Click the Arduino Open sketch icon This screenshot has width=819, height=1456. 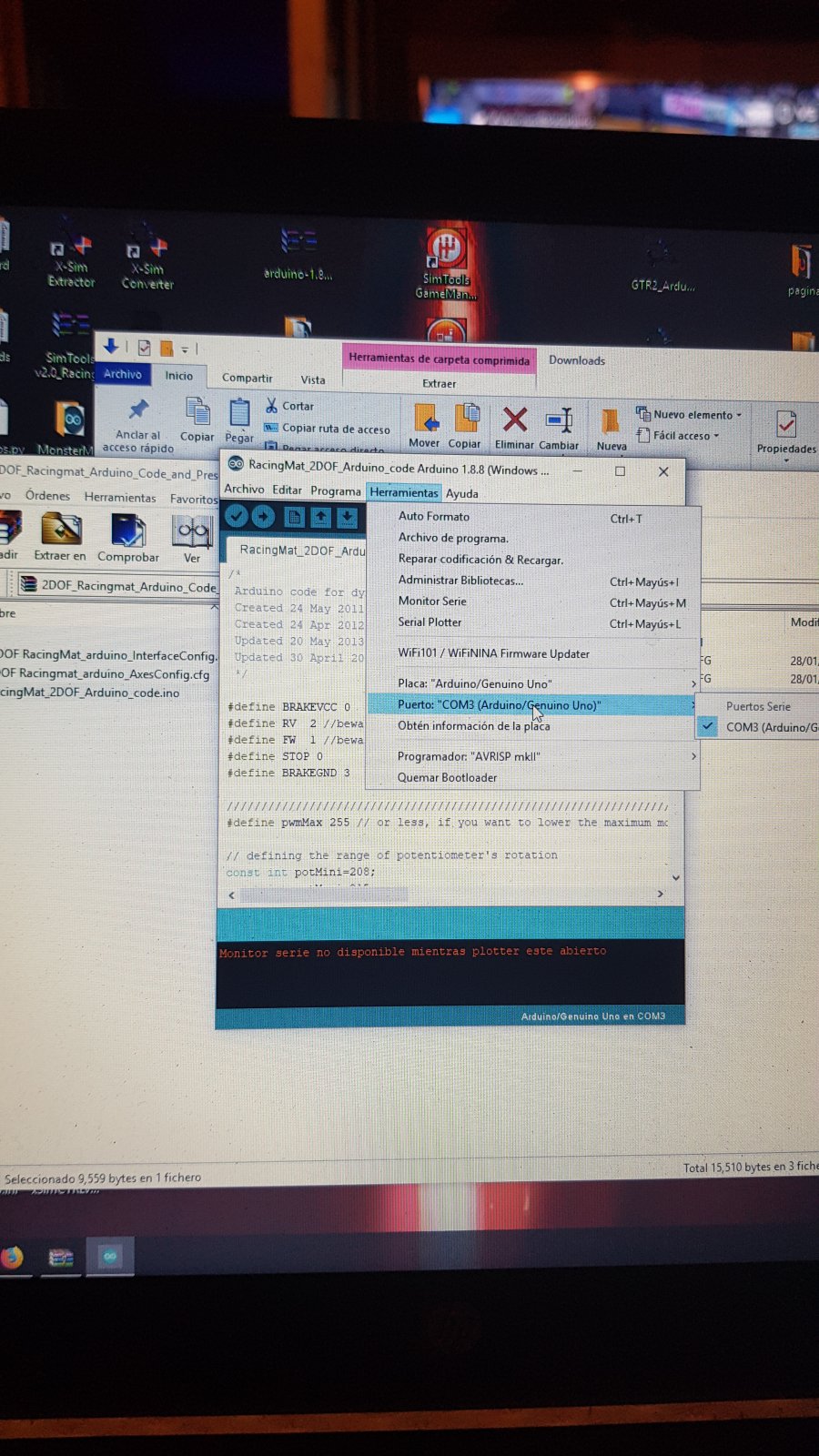tap(320, 517)
